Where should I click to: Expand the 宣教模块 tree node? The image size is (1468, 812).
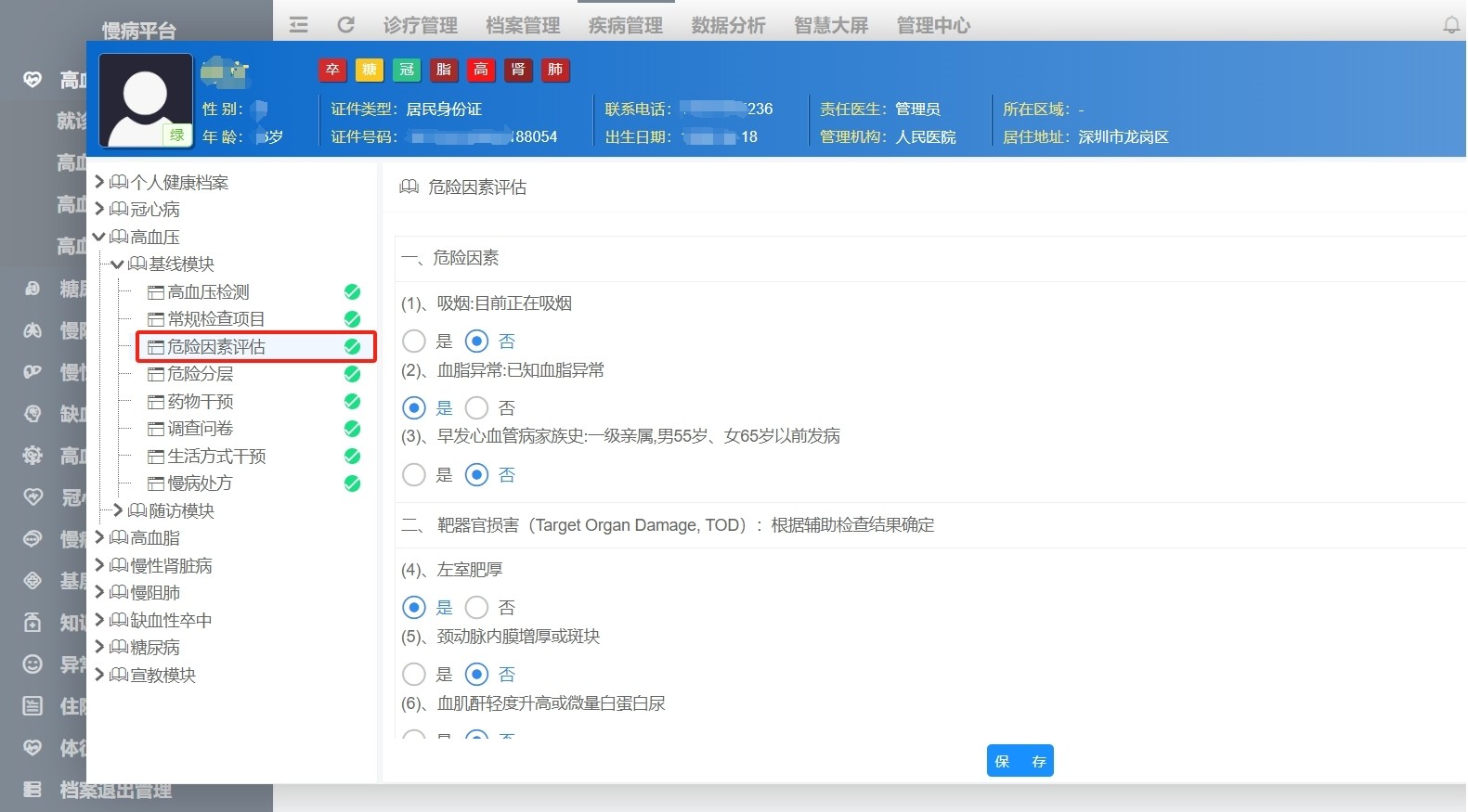[x=99, y=675]
